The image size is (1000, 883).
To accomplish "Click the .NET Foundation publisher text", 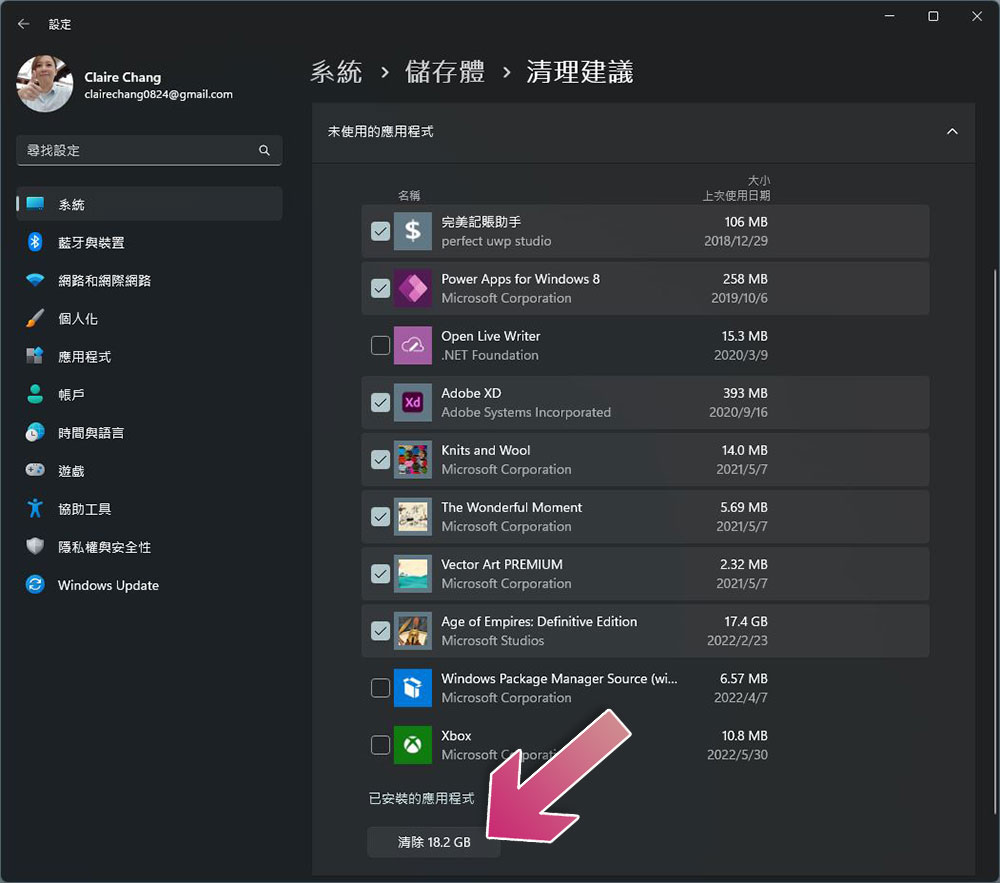I will click(490, 355).
